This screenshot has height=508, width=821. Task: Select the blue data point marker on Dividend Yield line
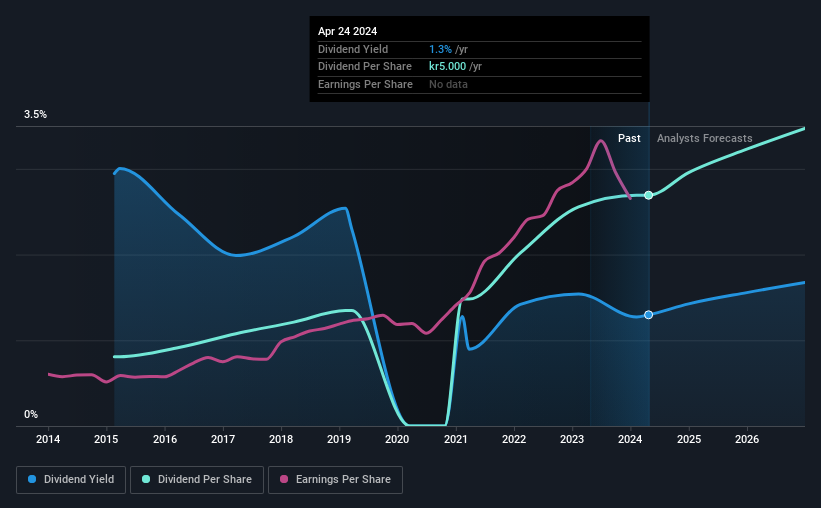pos(648,315)
